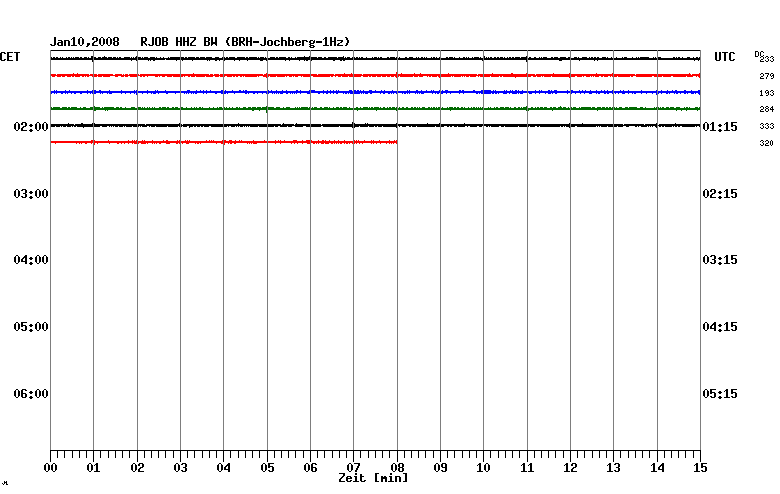Click the DC column header
The width and height of the screenshot is (780, 494).
click(x=759, y=54)
